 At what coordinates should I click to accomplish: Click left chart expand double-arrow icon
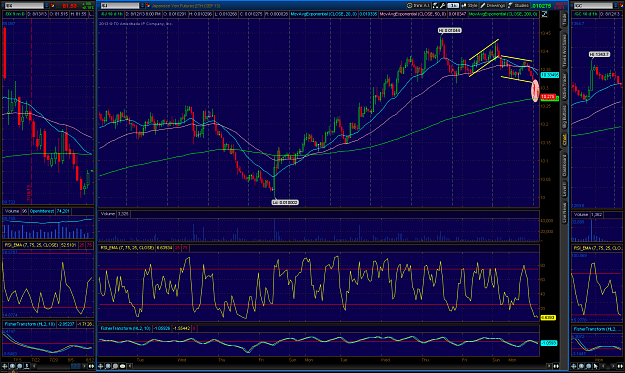(91, 366)
